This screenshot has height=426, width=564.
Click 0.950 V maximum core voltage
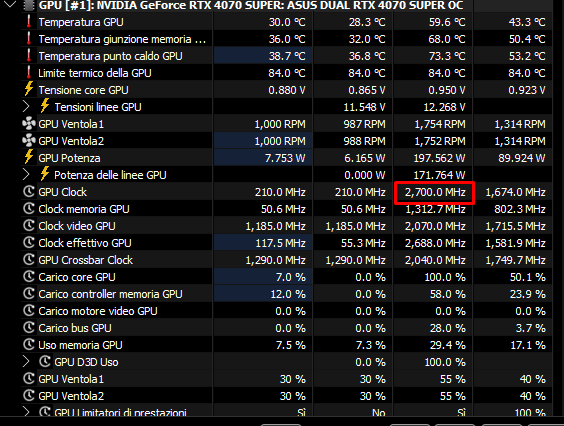tap(446, 90)
